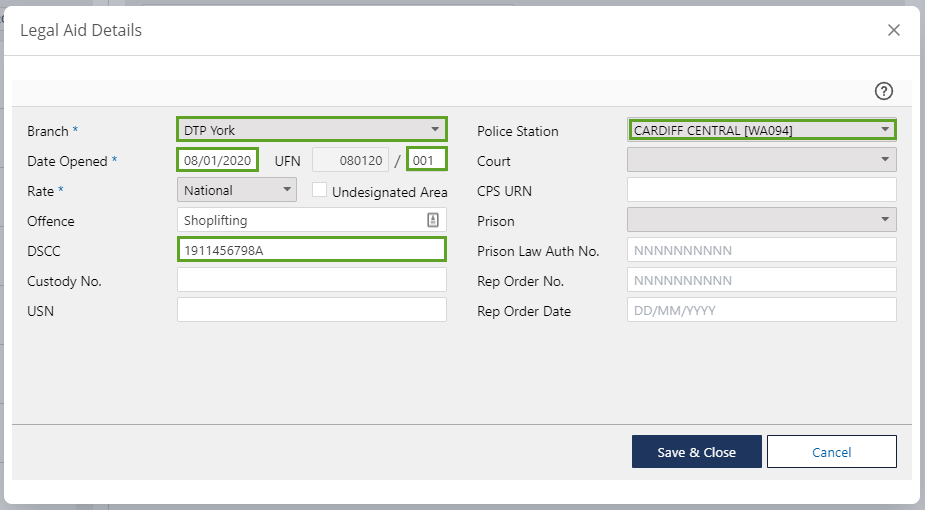925x510 pixels.
Task: Select the Prison Law Auth No. field
Action: pyautogui.click(x=761, y=250)
